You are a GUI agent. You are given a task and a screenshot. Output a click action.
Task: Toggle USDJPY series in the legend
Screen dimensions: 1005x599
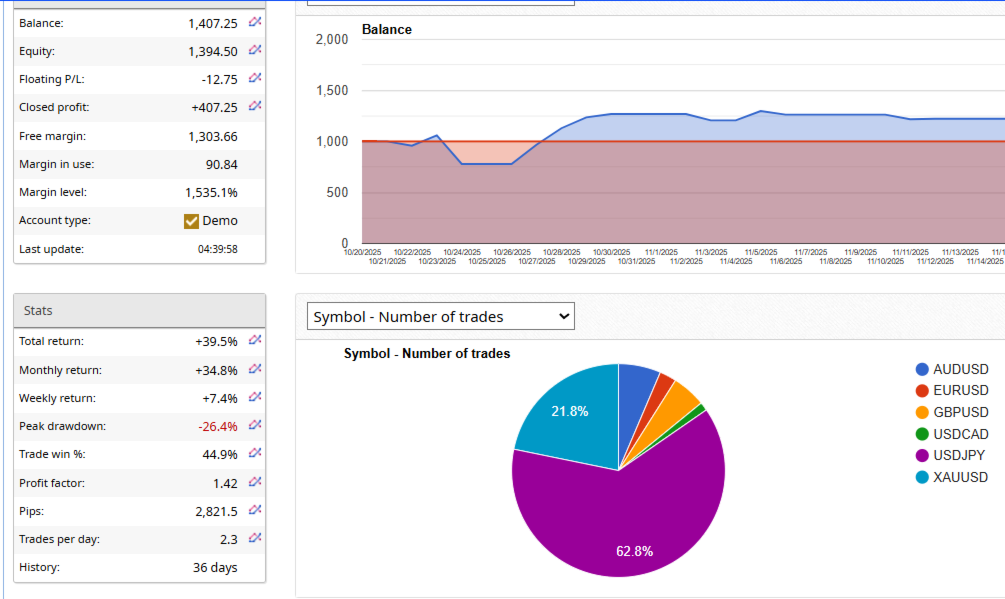click(951, 455)
